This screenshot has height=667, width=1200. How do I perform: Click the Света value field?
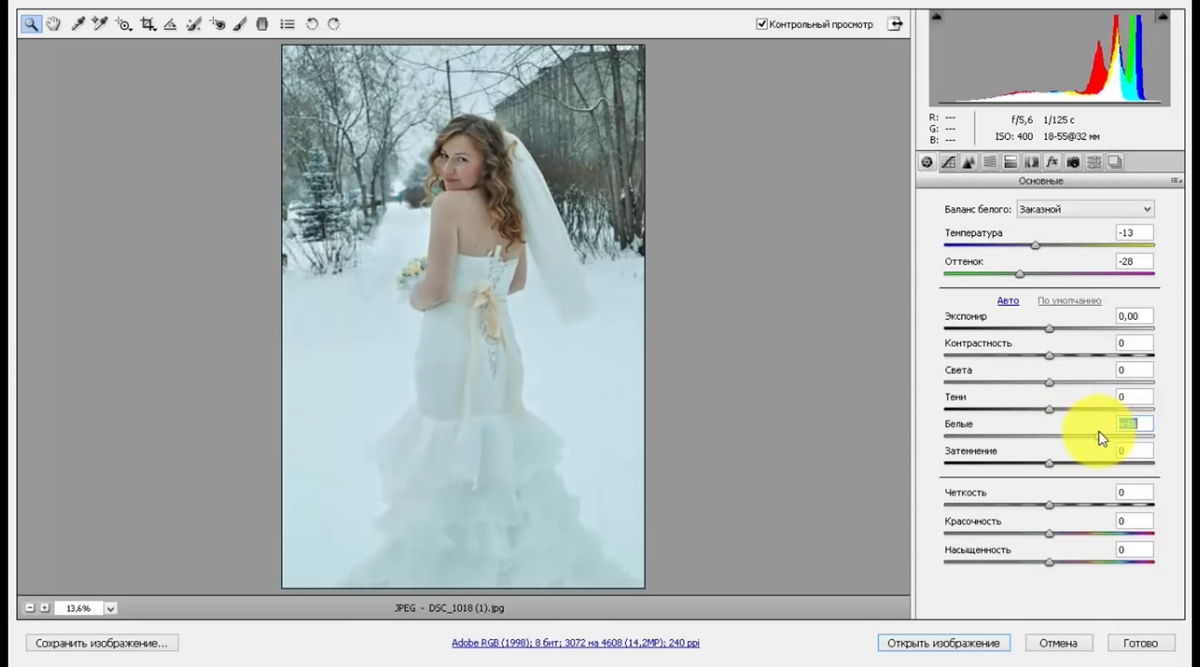[1135, 370]
